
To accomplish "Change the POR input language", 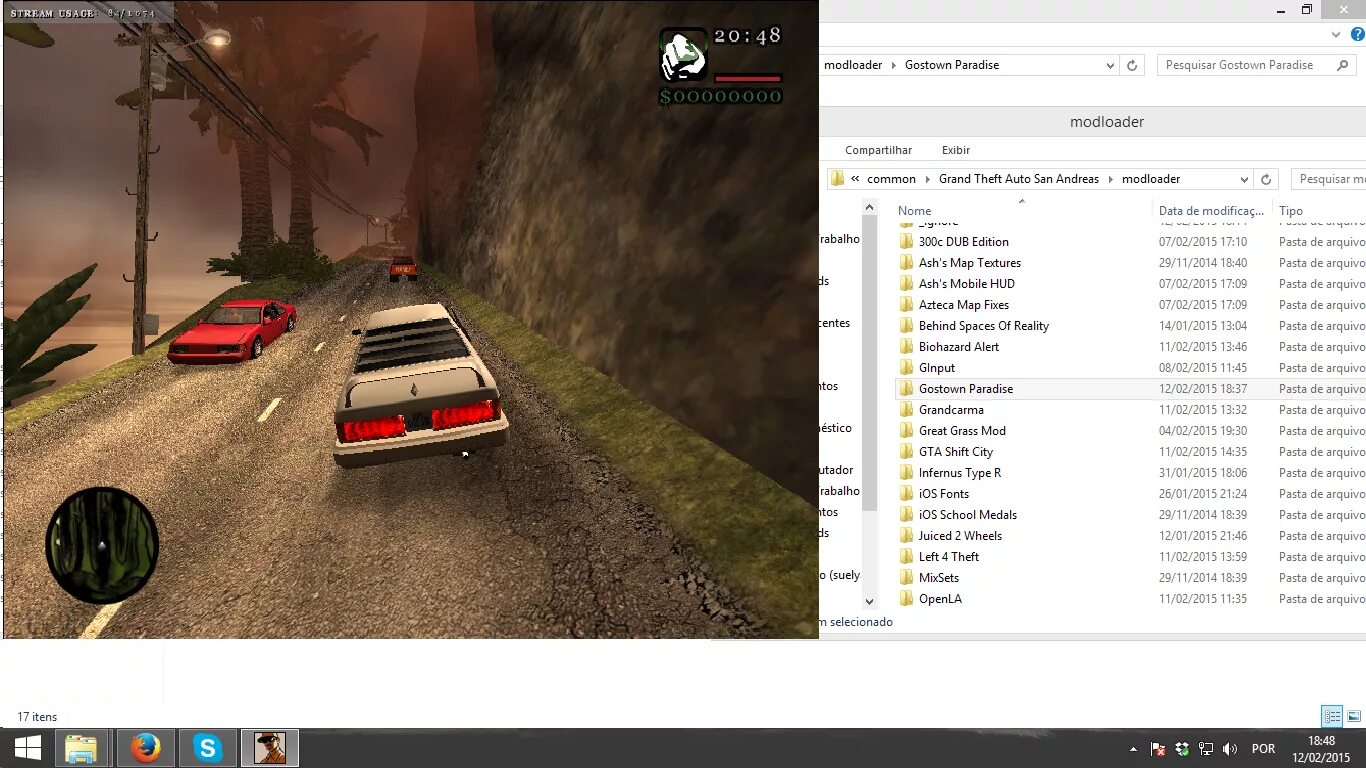I will click(x=1264, y=749).
